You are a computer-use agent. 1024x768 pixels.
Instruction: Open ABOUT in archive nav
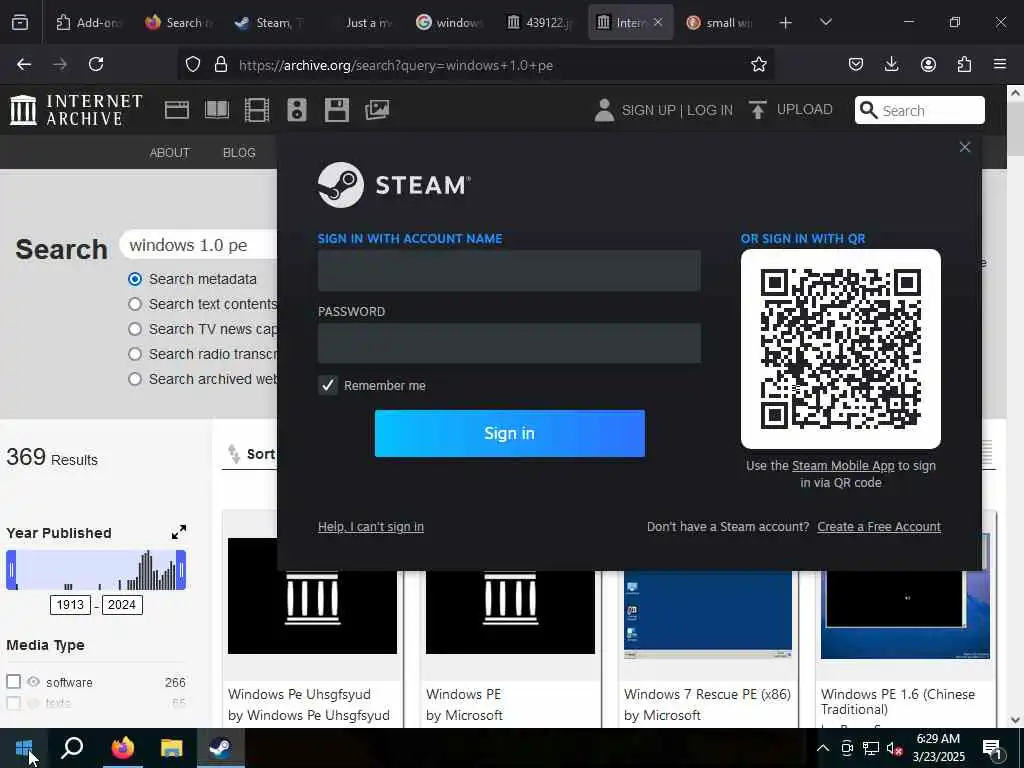(169, 152)
